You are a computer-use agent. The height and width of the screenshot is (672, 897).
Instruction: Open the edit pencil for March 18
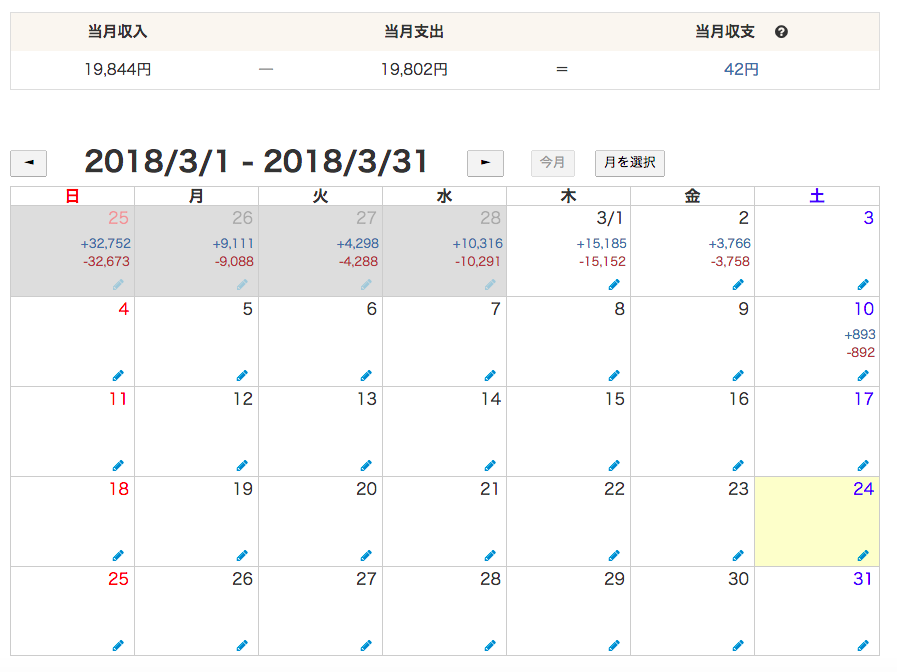[x=118, y=555]
